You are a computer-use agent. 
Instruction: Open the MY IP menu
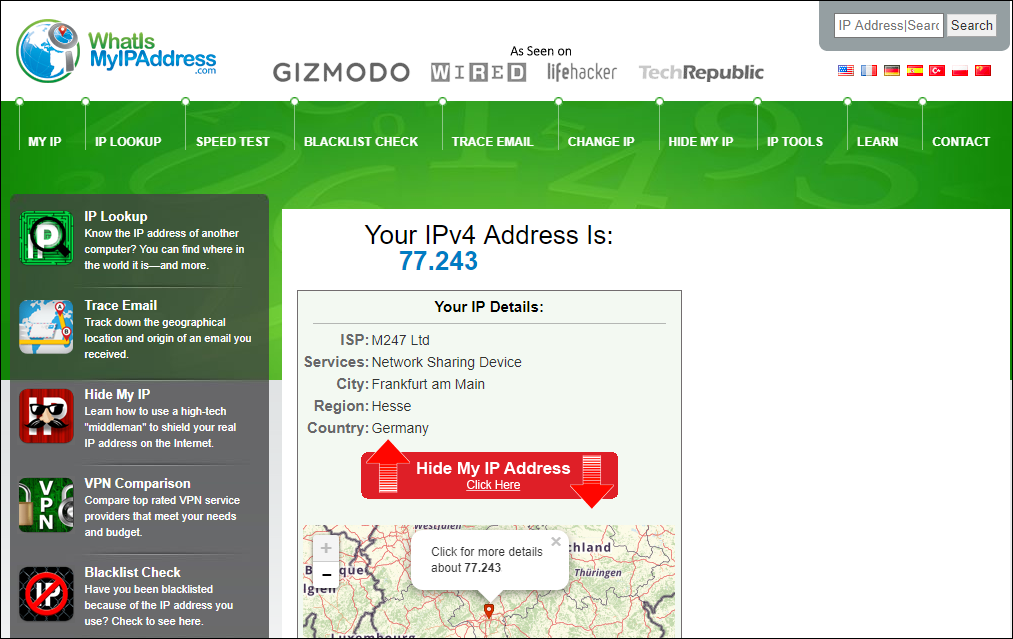pos(45,141)
